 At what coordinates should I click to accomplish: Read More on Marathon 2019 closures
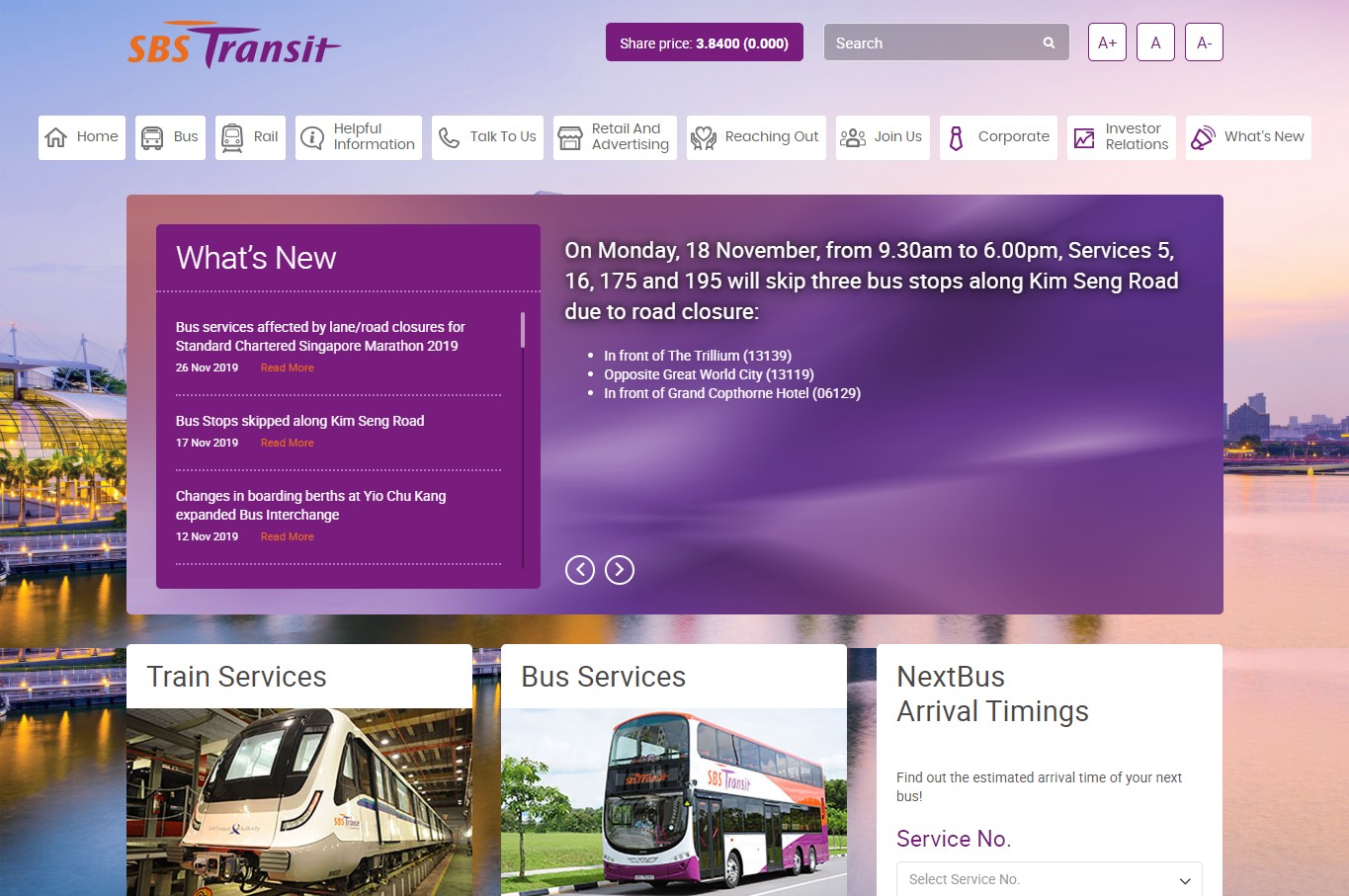[288, 367]
